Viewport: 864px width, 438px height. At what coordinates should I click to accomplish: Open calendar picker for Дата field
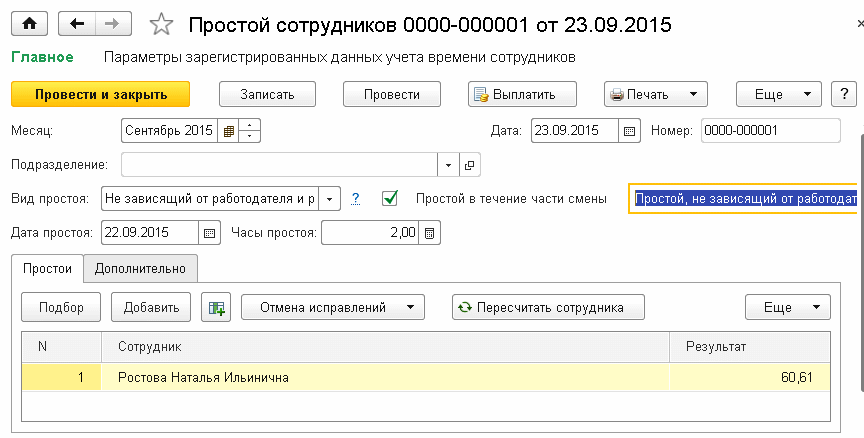point(629,131)
